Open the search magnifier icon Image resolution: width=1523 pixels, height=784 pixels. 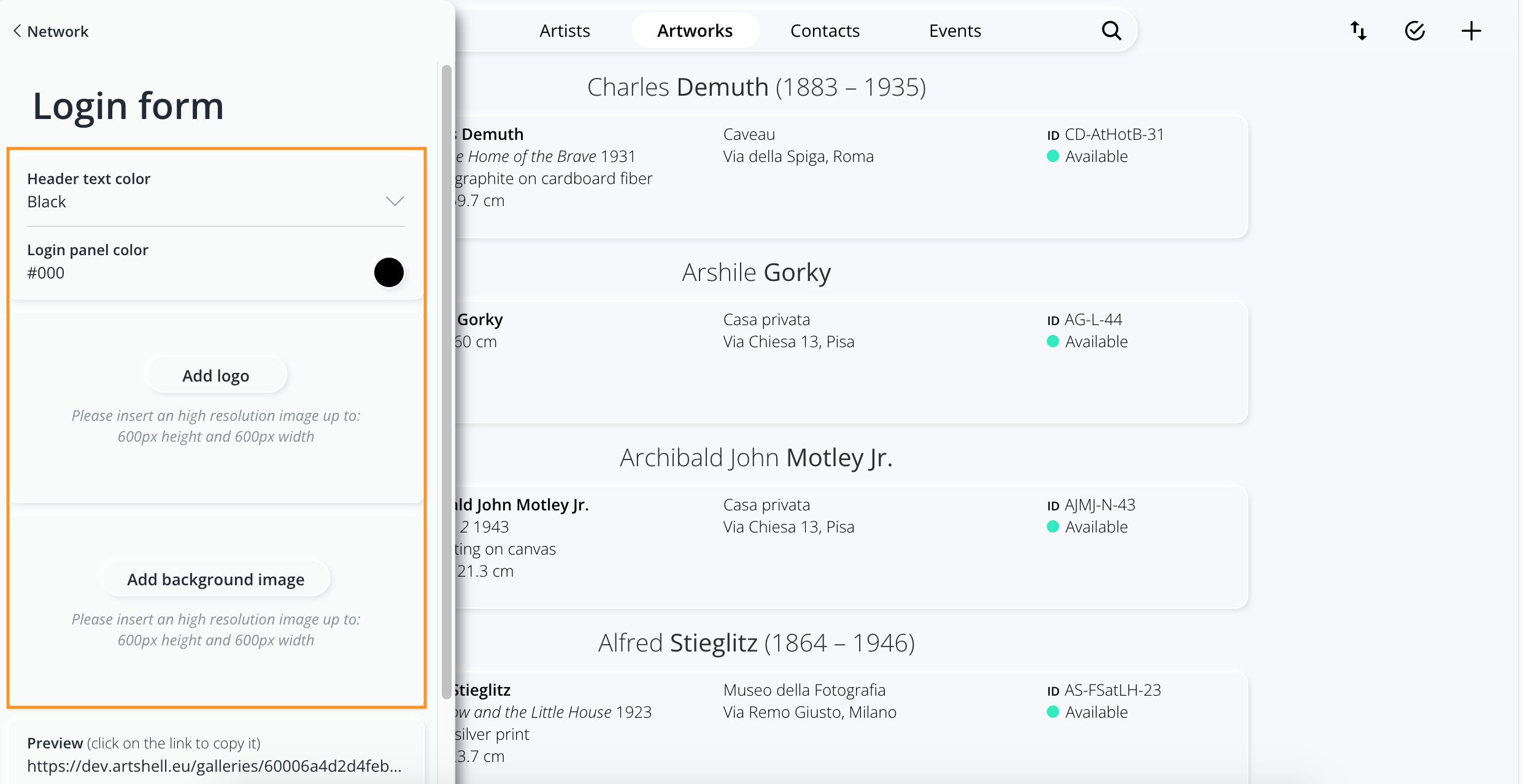(1111, 31)
